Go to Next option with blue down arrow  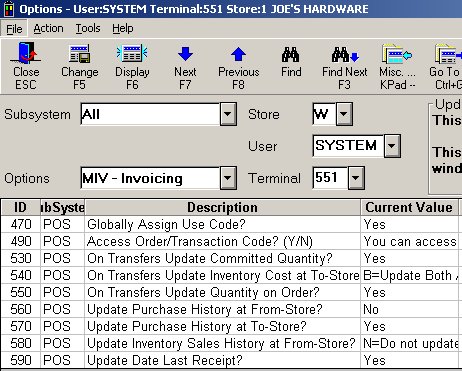click(185, 54)
